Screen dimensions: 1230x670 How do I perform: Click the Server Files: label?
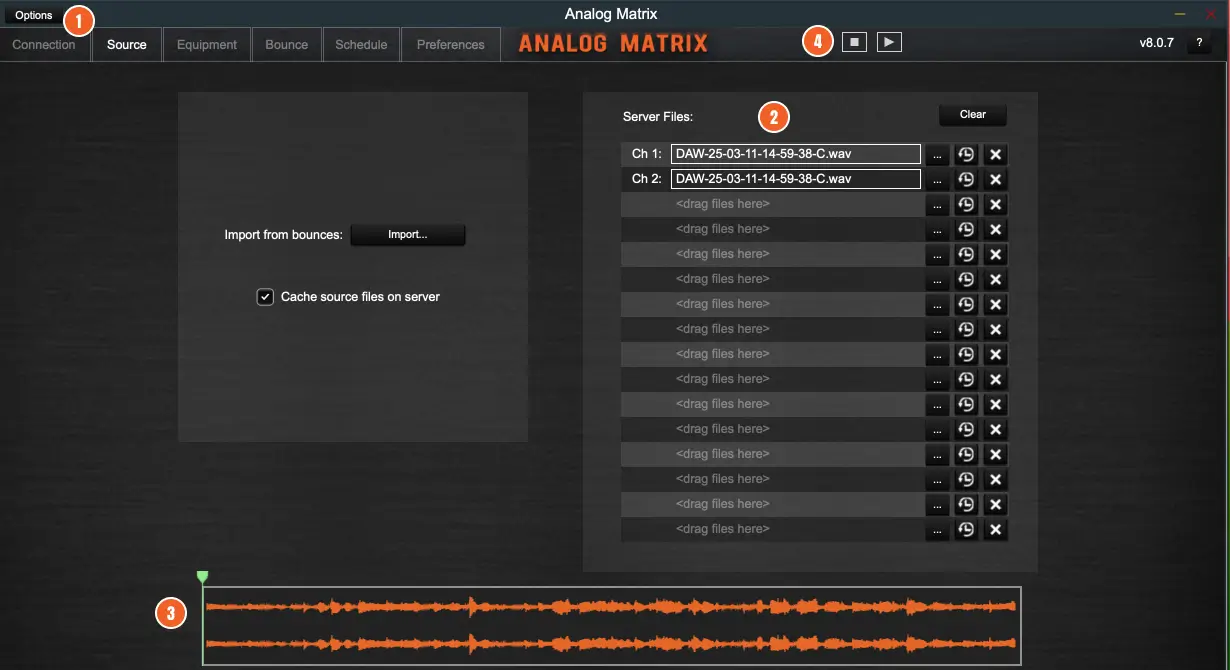(x=658, y=117)
